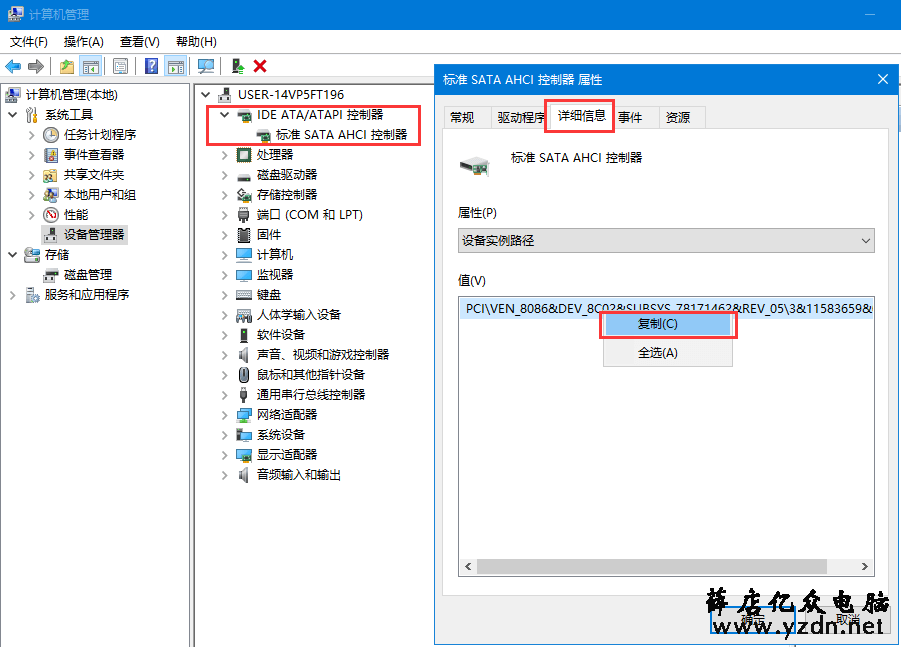Select the 计算机 device tree item
The height and width of the screenshot is (647, 901).
pos(275,255)
